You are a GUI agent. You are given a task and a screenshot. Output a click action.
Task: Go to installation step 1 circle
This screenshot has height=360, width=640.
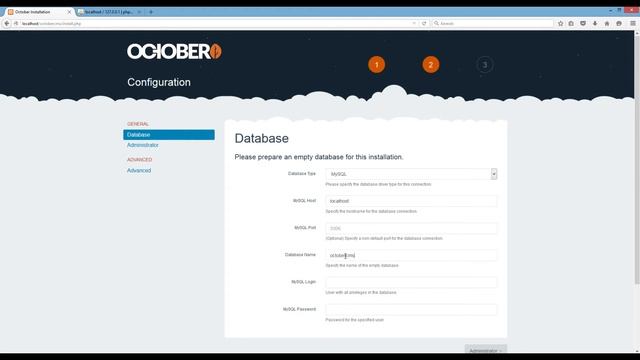coord(376,64)
